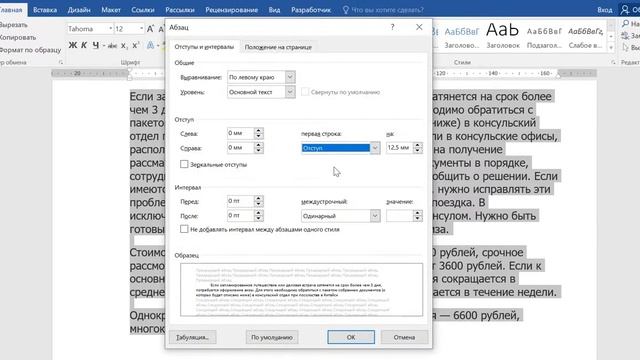Click the Select cursor icon in ribbon
The height and width of the screenshot is (360, 640).
(x=625, y=47)
